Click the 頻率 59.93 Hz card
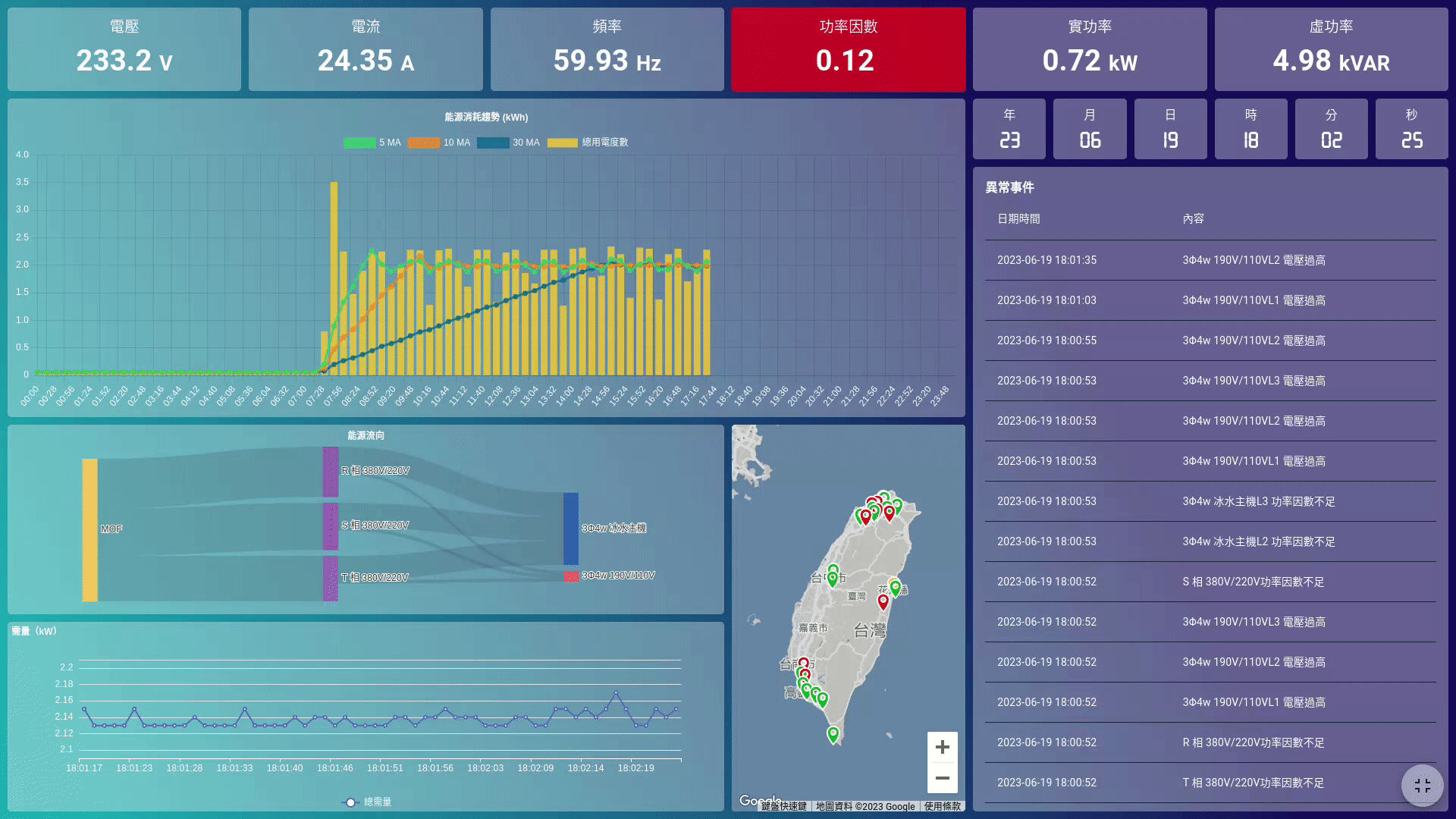The image size is (1456, 819). click(607, 49)
